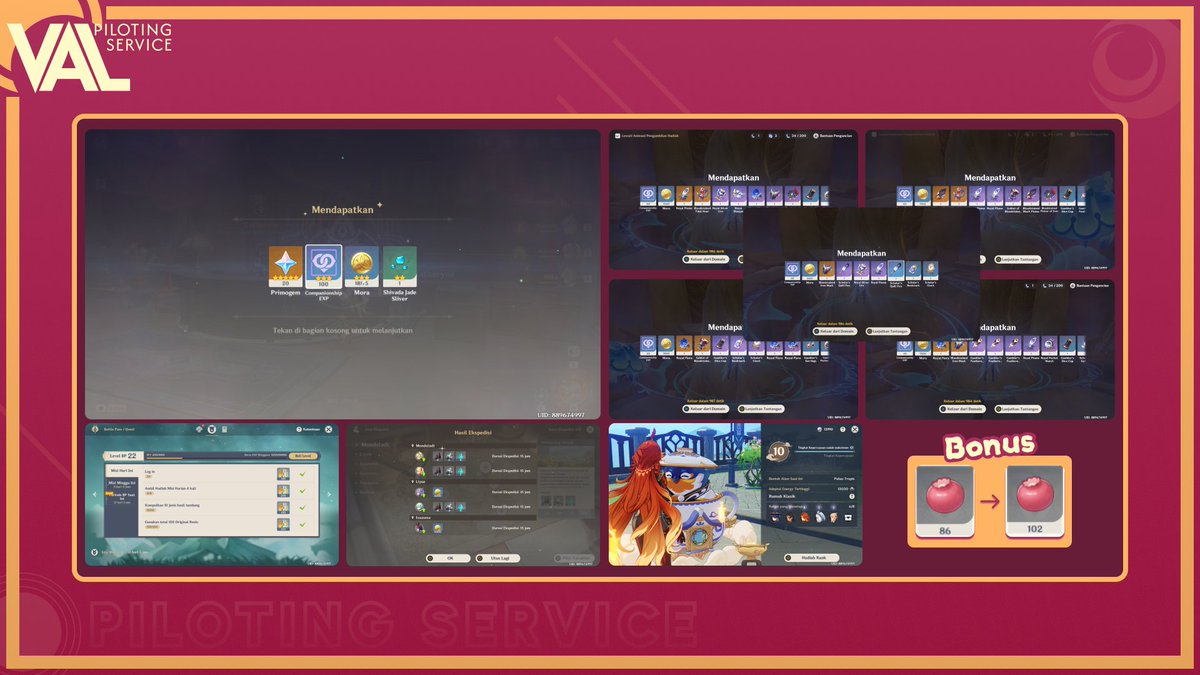
Task: Click the Hasil Ekspedisi title
Action: pyautogui.click(x=473, y=432)
